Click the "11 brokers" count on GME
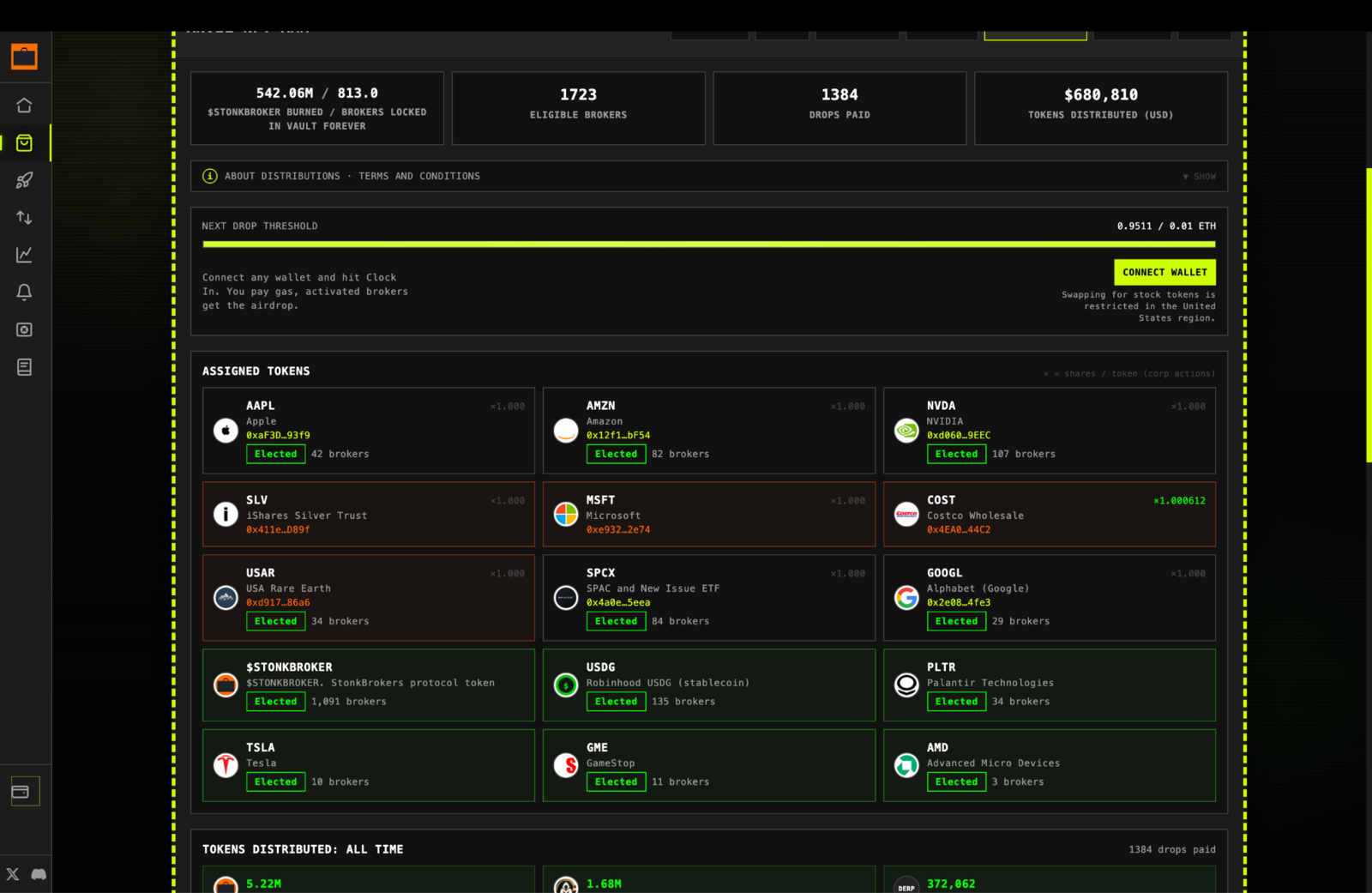 coord(681,782)
